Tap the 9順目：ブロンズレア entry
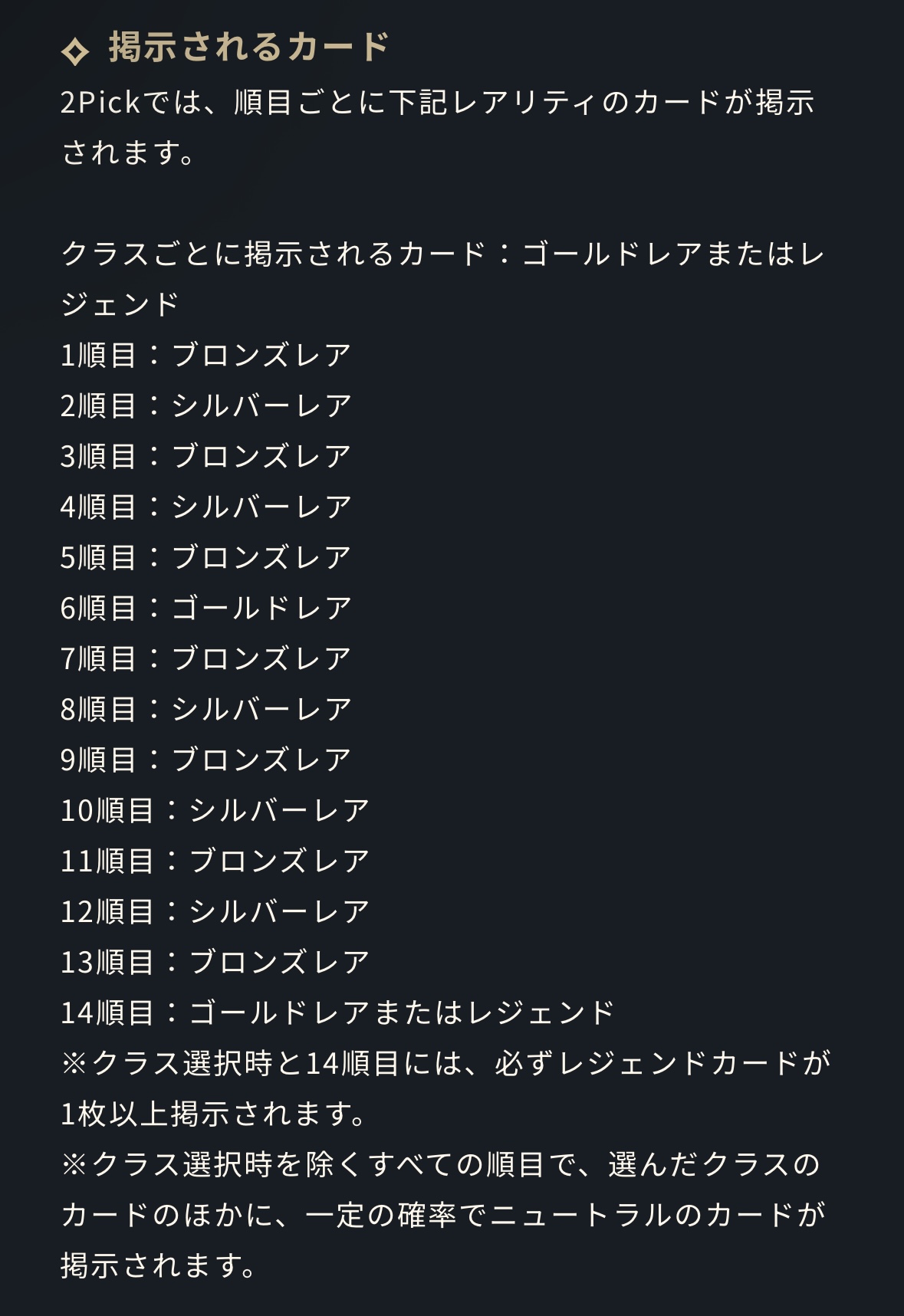 [x=205, y=760]
